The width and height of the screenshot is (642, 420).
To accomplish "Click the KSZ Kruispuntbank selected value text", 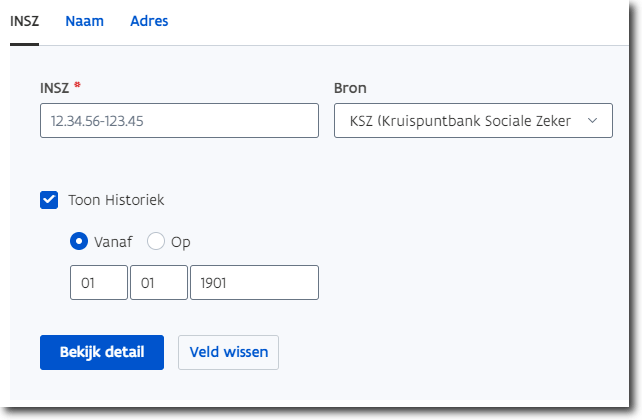I will coord(460,121).
